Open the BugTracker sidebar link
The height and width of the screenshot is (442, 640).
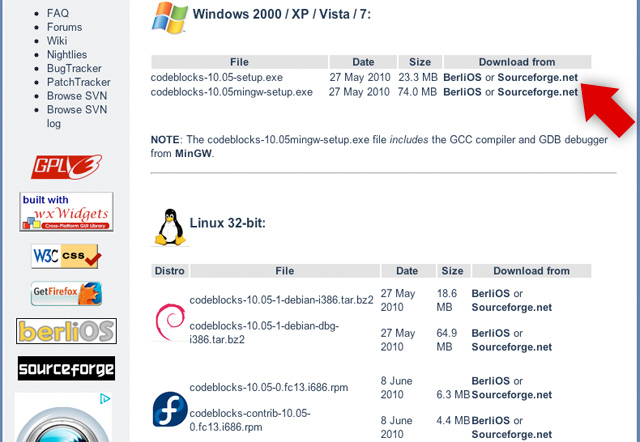tap(74, 68)
